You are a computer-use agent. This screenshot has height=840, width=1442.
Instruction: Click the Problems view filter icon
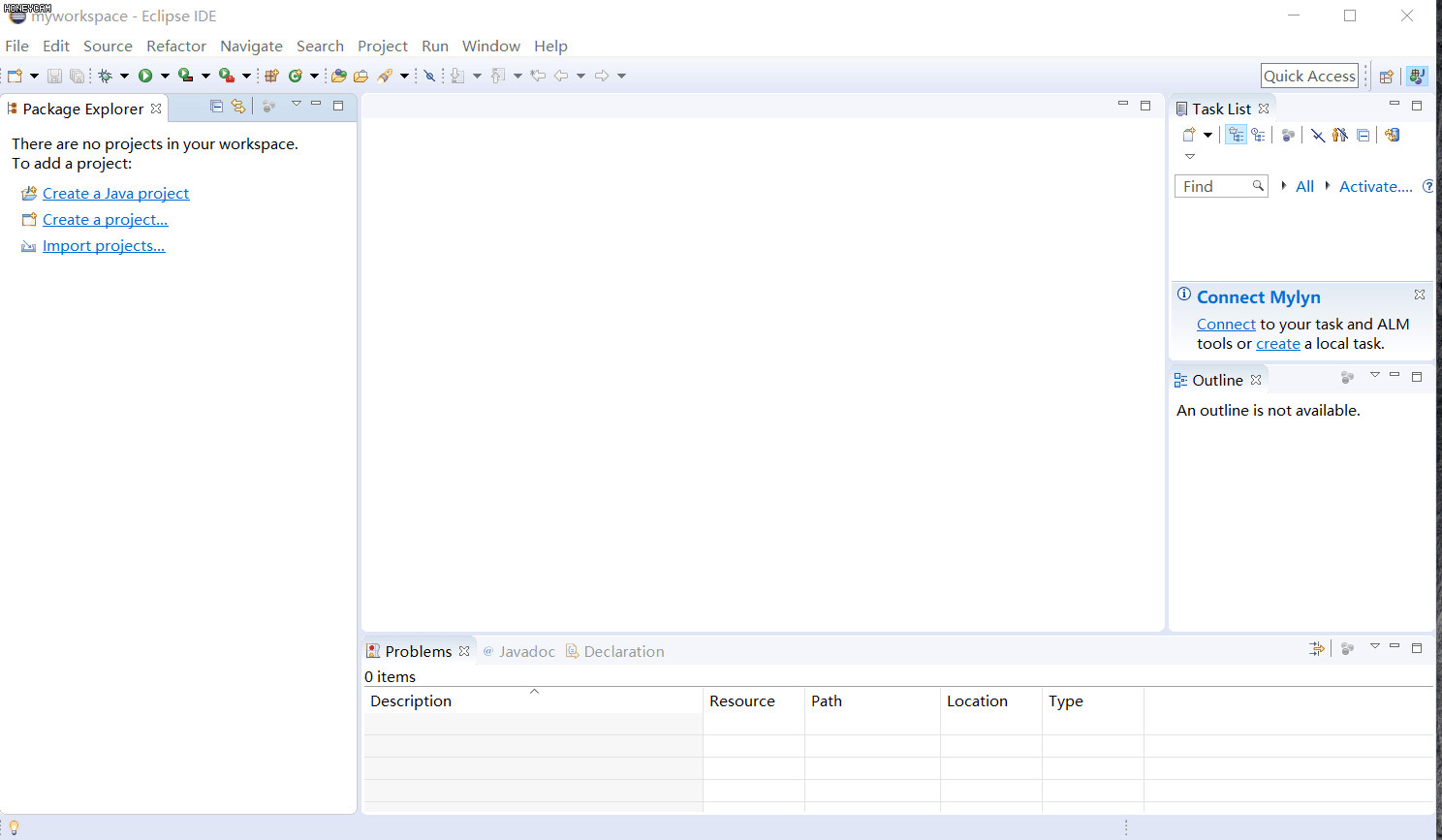(1316, 648)
